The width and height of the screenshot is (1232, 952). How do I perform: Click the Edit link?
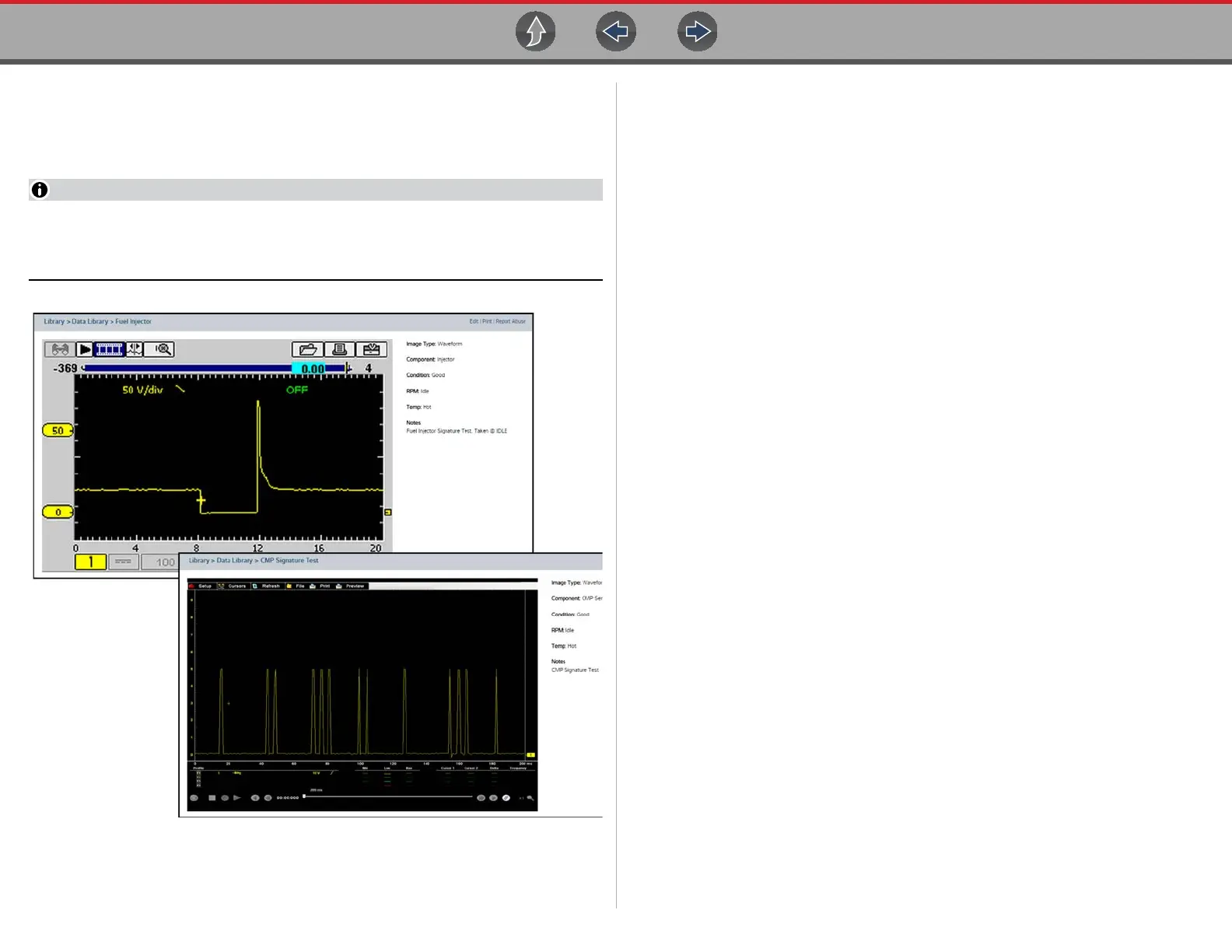click(474, 321)
